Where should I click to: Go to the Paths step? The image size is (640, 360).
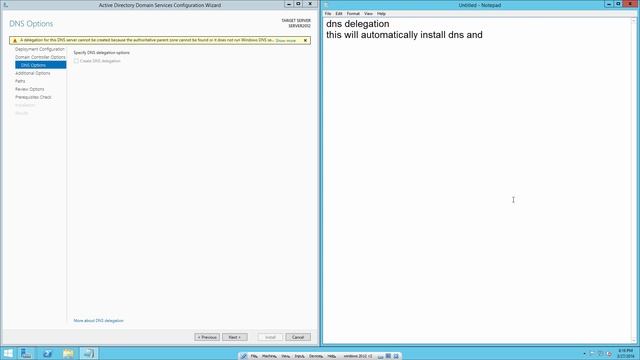click(x=20, y=81)
